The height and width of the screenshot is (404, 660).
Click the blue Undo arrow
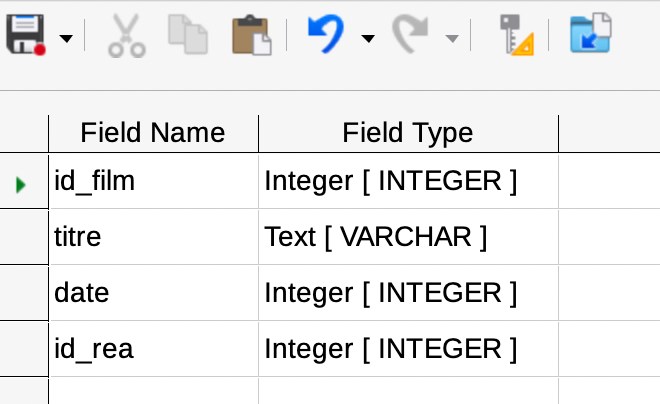click(326, 35)
